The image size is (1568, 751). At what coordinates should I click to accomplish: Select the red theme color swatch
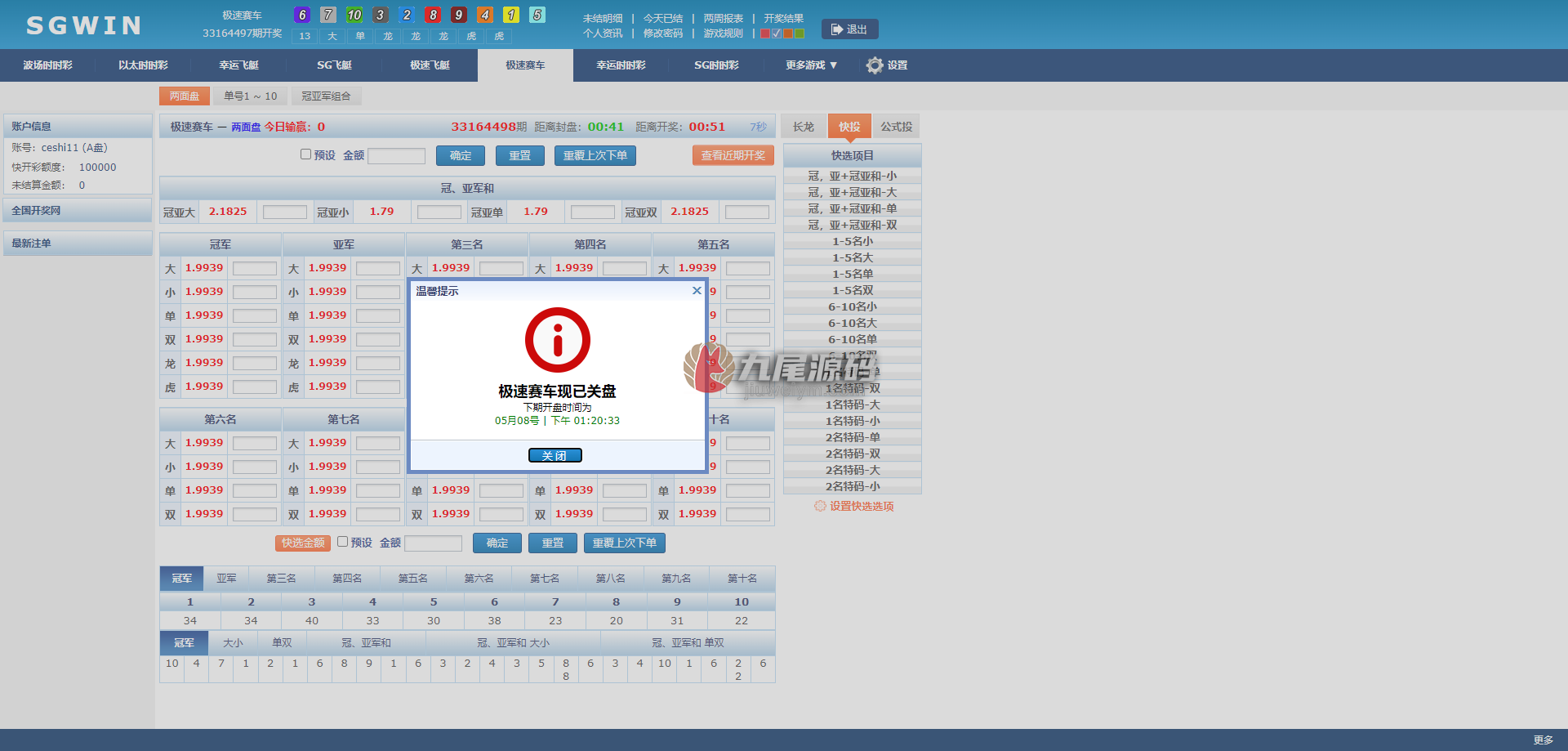[765, 34]
